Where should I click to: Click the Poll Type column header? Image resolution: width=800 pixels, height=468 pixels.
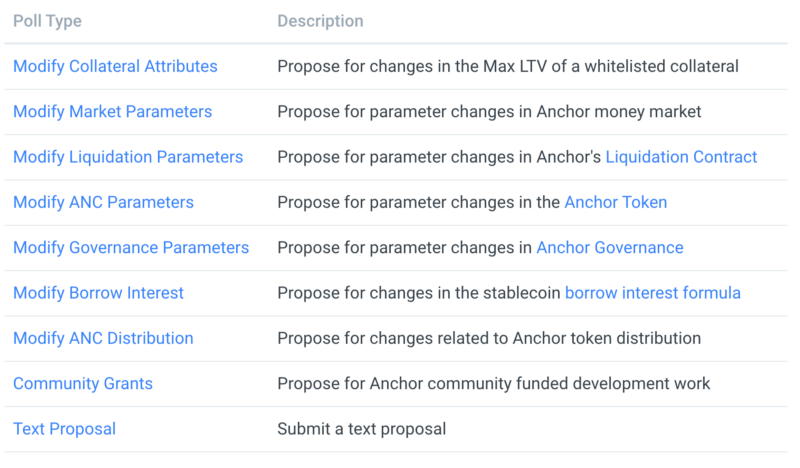(47, 21)
